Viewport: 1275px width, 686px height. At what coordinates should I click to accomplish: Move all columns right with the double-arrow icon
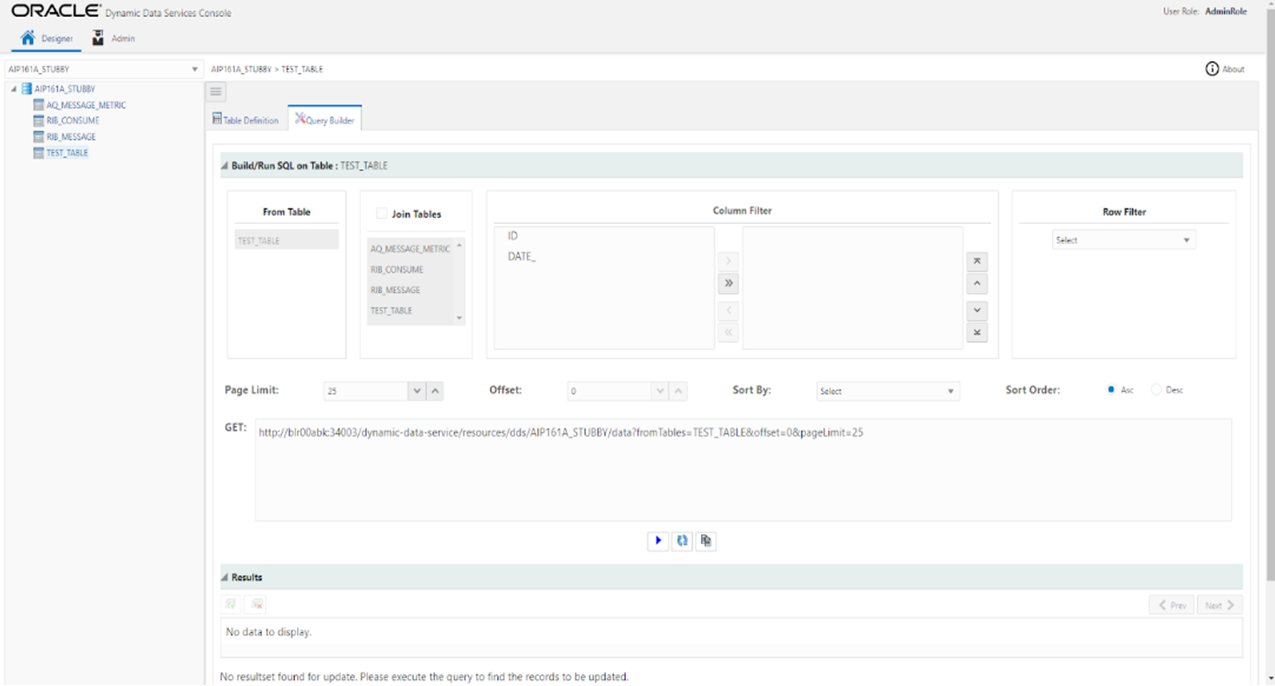click(x=728, y=283)
